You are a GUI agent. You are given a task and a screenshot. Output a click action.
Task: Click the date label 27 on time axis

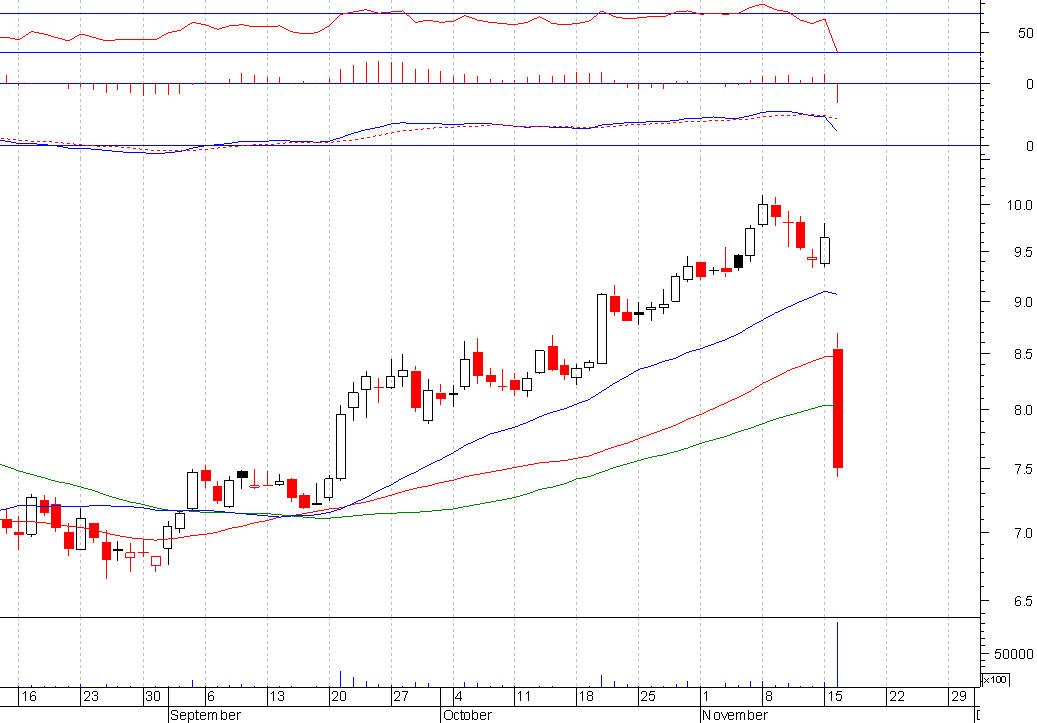(x=401, y=696)
